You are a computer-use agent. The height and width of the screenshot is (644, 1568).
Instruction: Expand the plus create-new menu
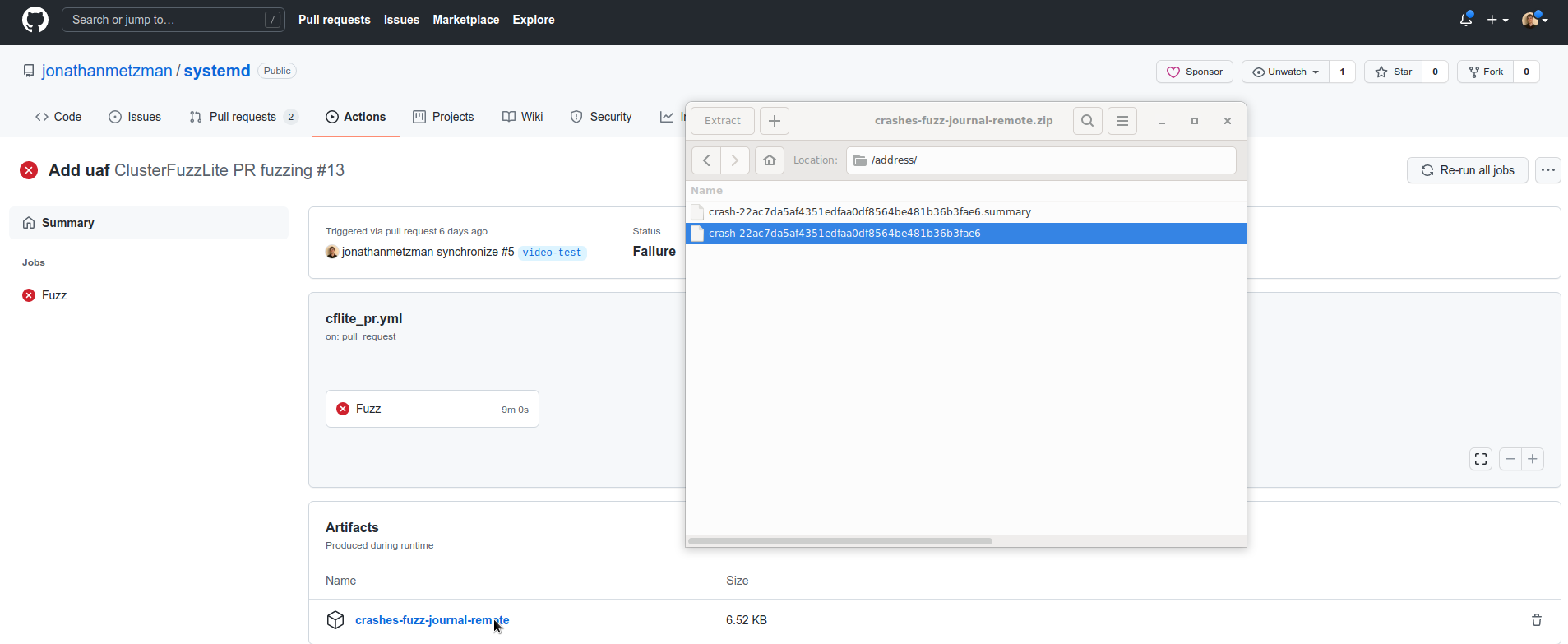1497,20
